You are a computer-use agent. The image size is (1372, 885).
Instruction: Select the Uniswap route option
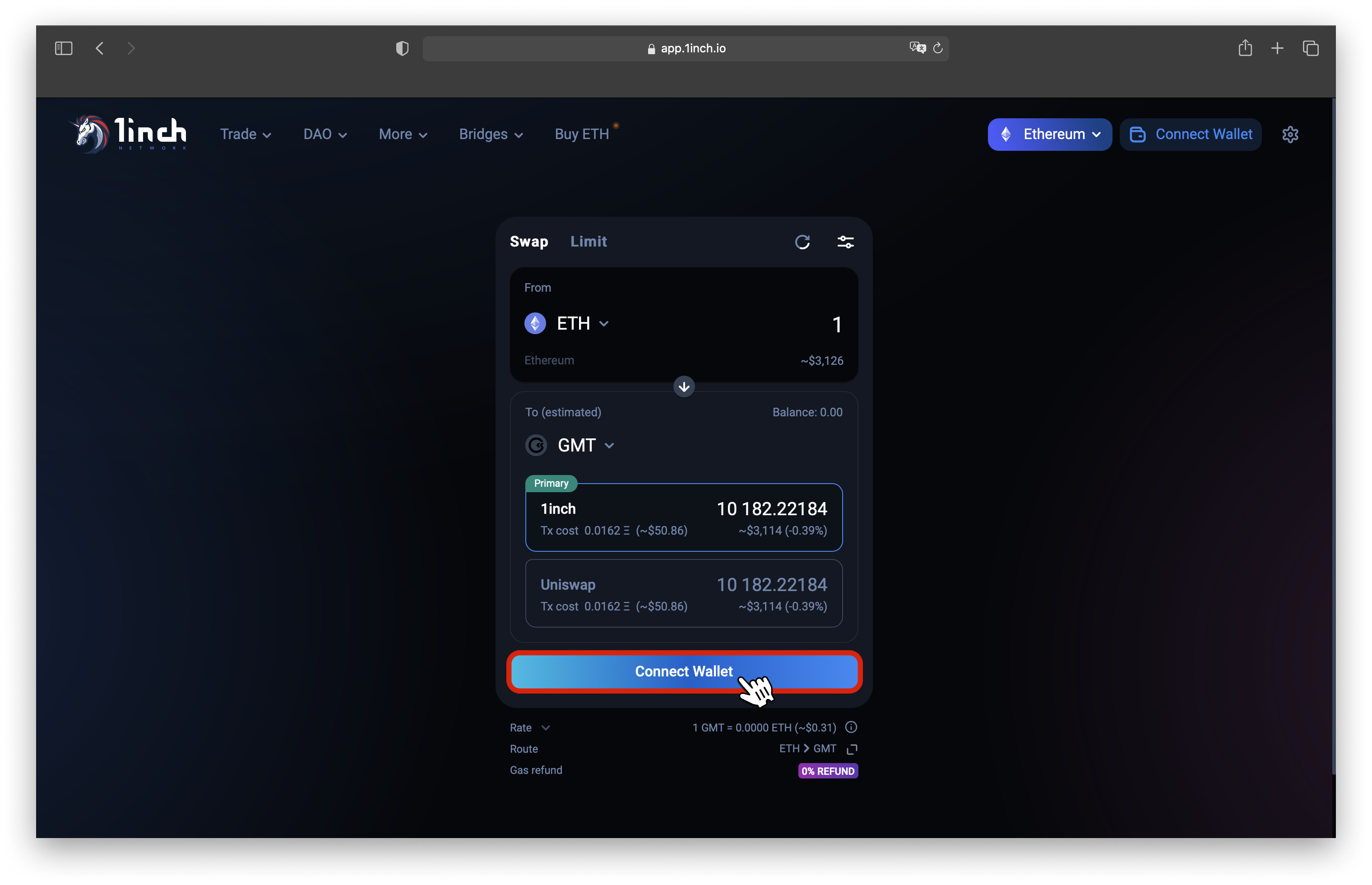tap(683, 594)
